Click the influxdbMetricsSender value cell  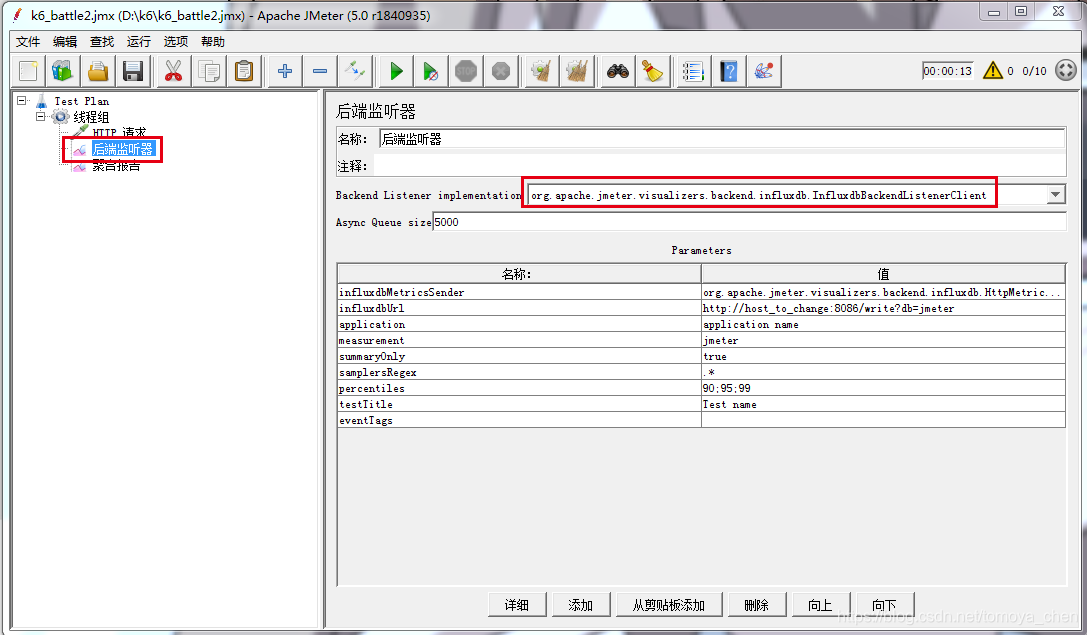pyautogui.click(x=883, y=293)
